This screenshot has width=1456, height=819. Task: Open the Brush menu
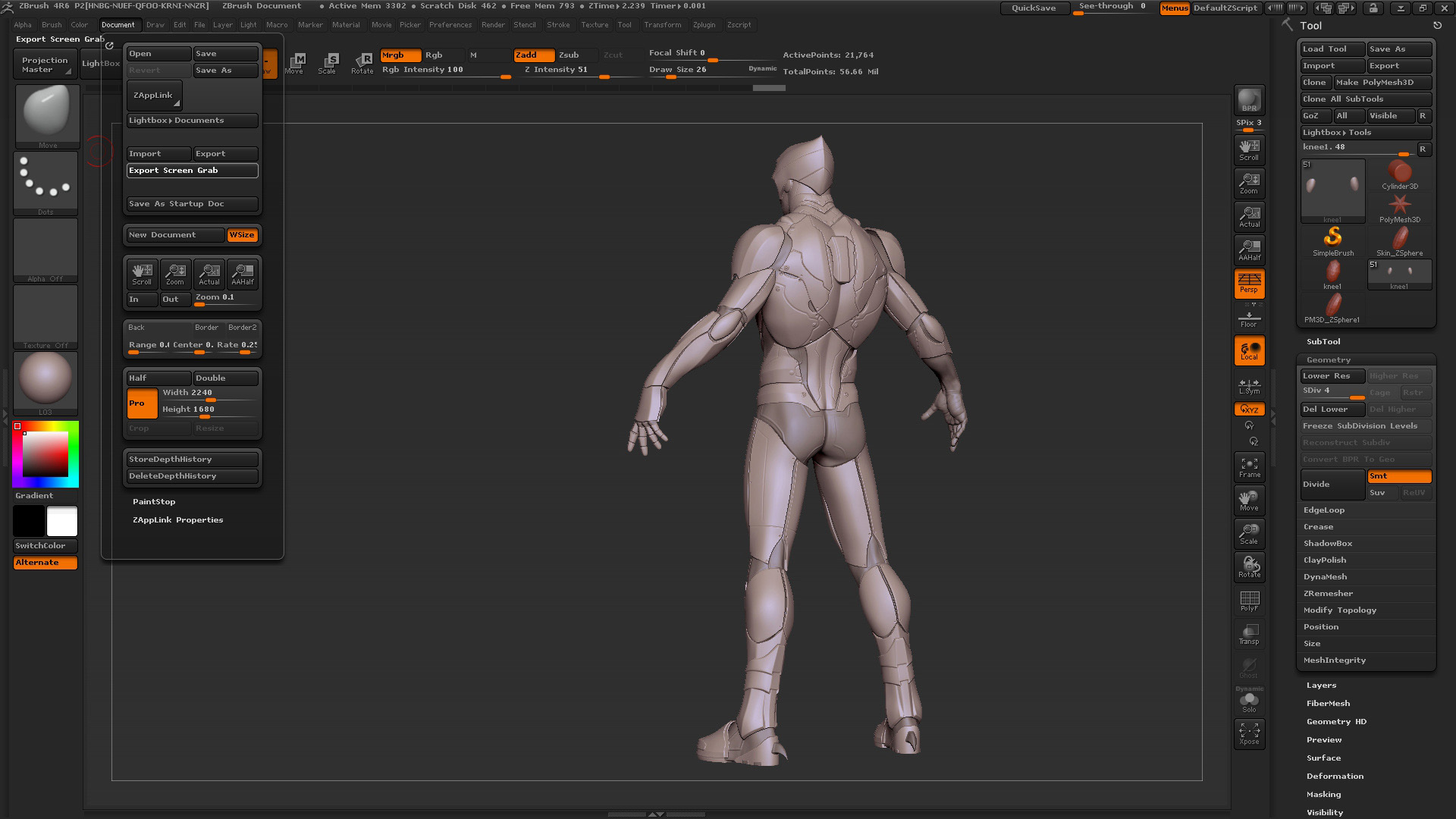pyautogui.click(x=52, y=25)
